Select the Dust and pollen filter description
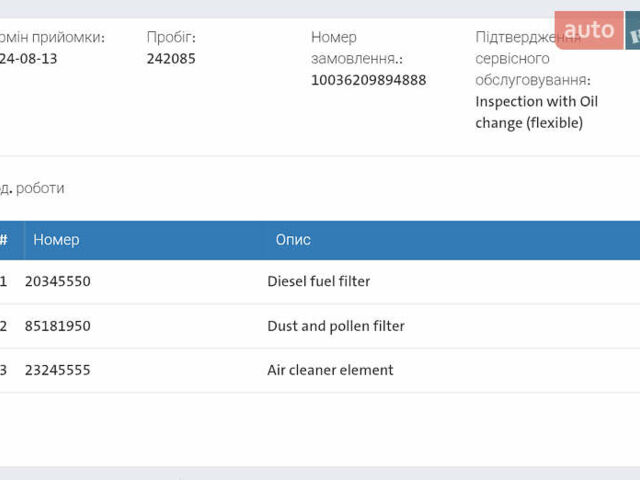Viewport: 640px width, 480px height. point(335,326)
